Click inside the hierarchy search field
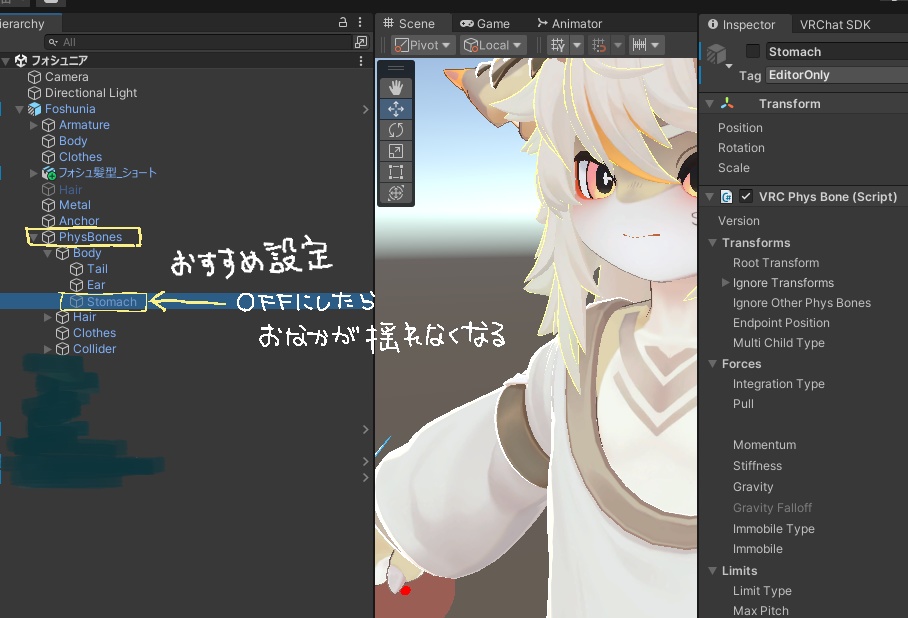Image resolution: width=908 pixels, height=618 pixels. (180, 43)
